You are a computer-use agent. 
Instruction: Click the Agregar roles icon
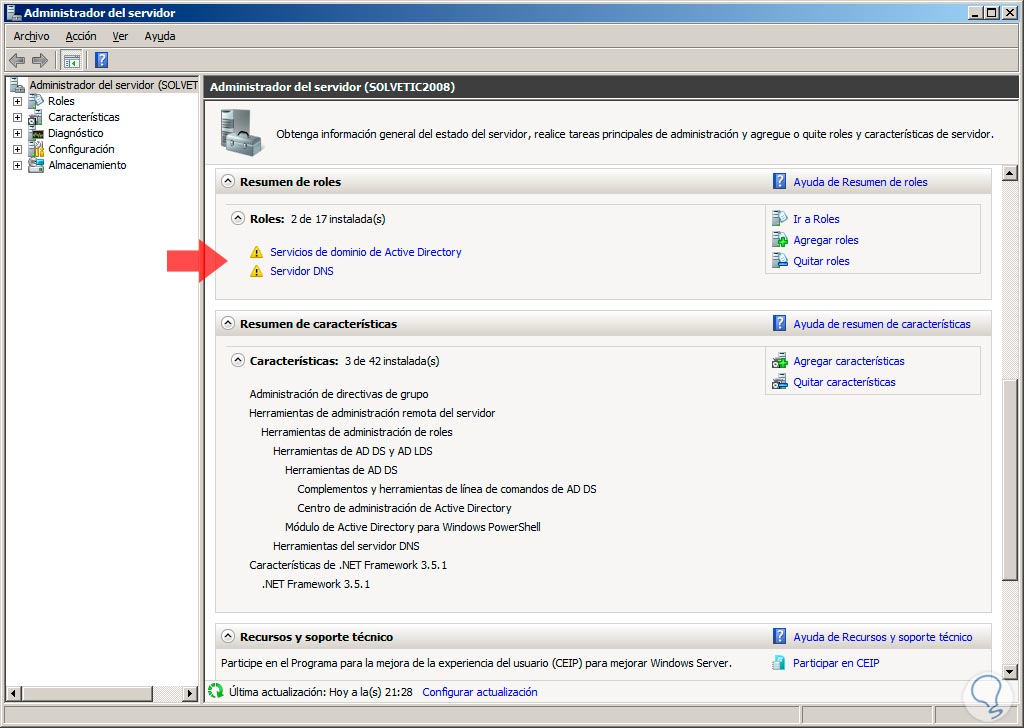tap(780, 240)
